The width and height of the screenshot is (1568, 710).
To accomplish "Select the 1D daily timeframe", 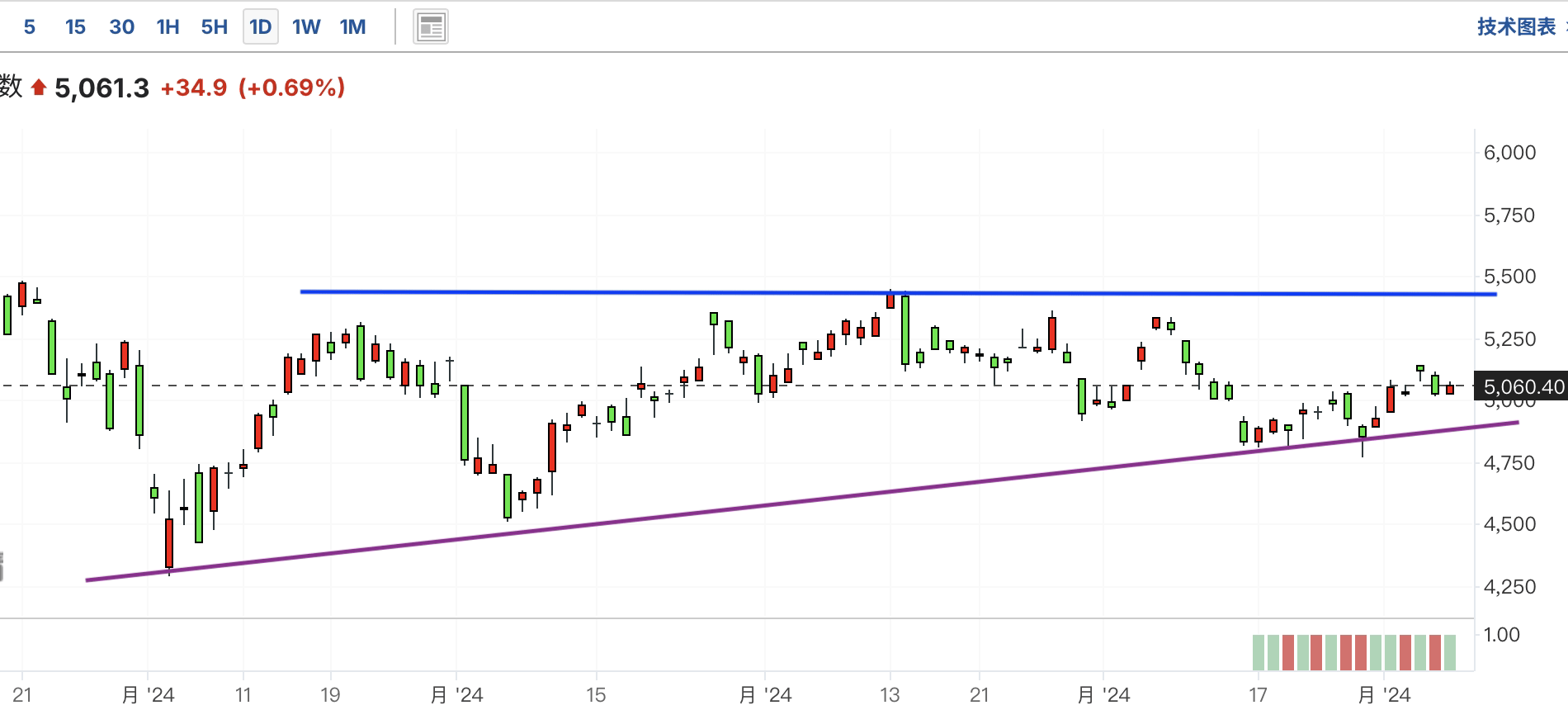I will (x=260, y=27).
